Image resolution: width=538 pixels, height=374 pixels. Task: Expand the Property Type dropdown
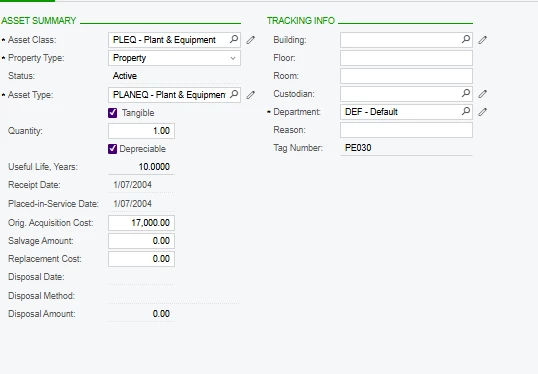(233, 58)
